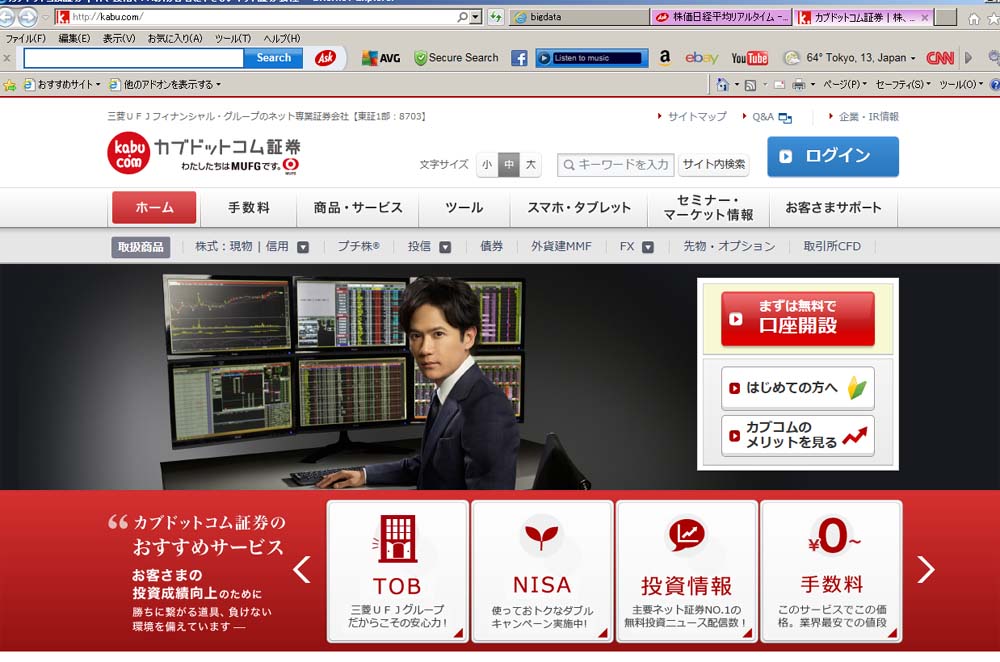The width and height of the screenshot is (1000, 662).
Task: Open the NISA service card
Action: (x=542, y=571)
